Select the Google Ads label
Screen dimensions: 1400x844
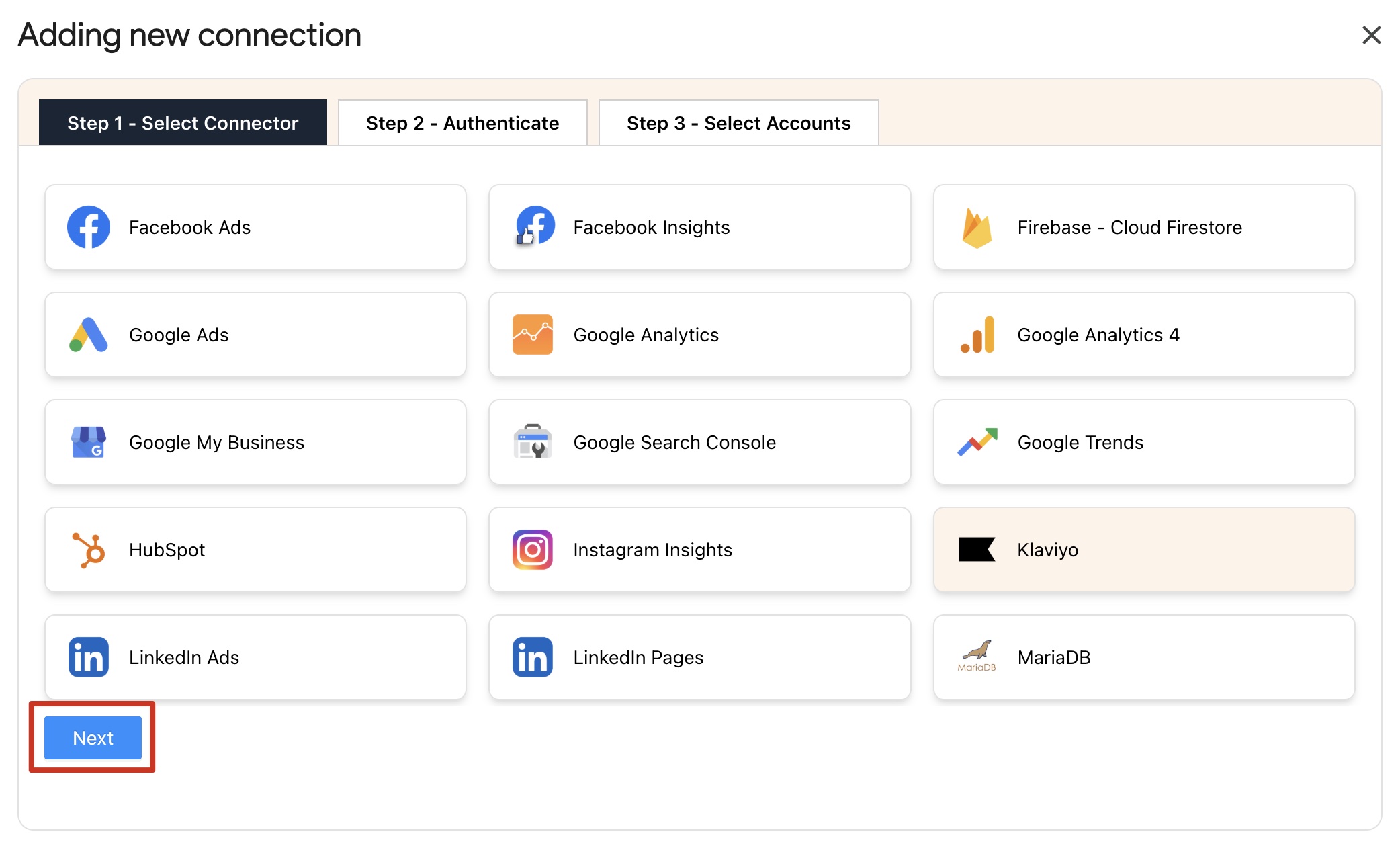[x=179, y=335]
